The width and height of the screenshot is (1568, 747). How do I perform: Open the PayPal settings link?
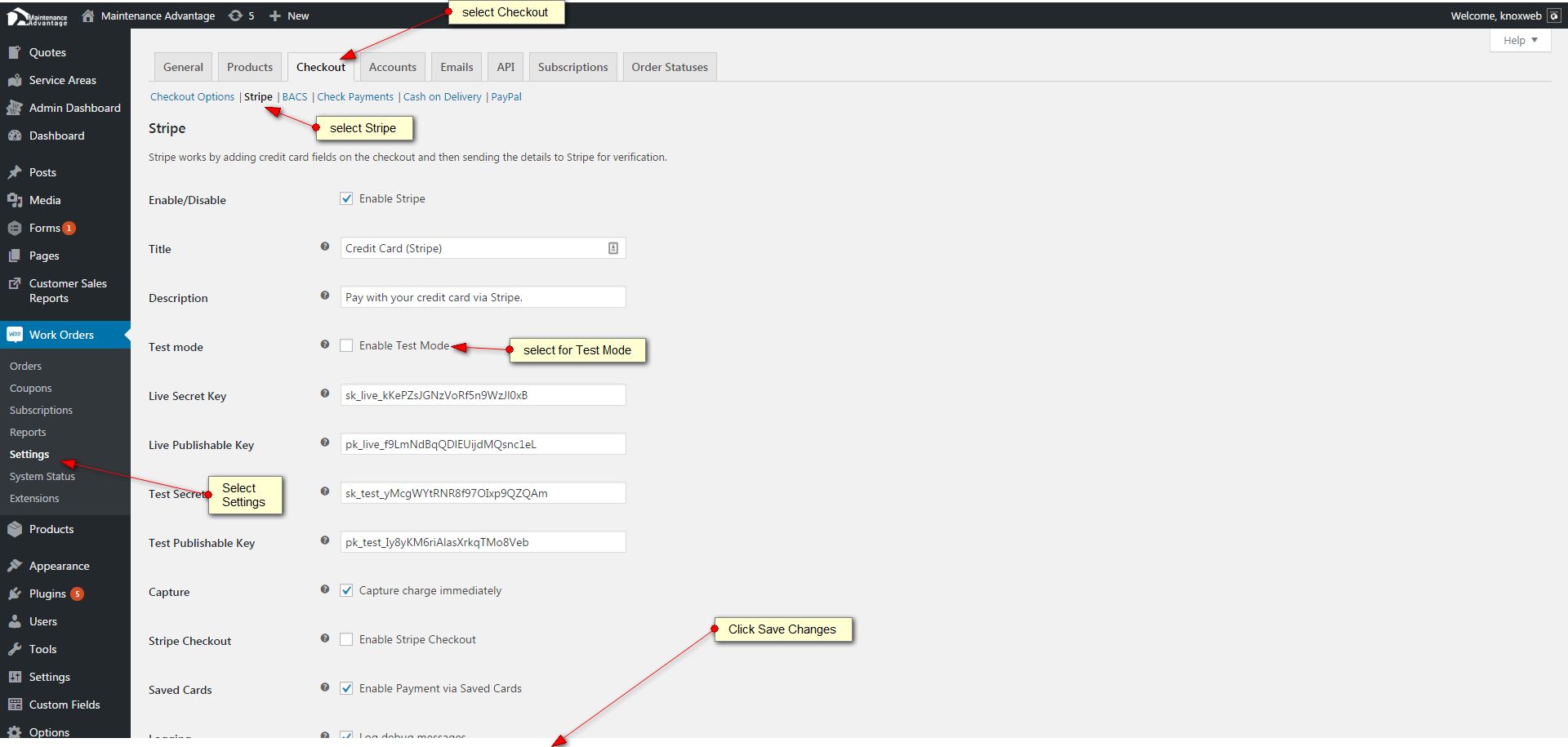click(x=506, y=96)
